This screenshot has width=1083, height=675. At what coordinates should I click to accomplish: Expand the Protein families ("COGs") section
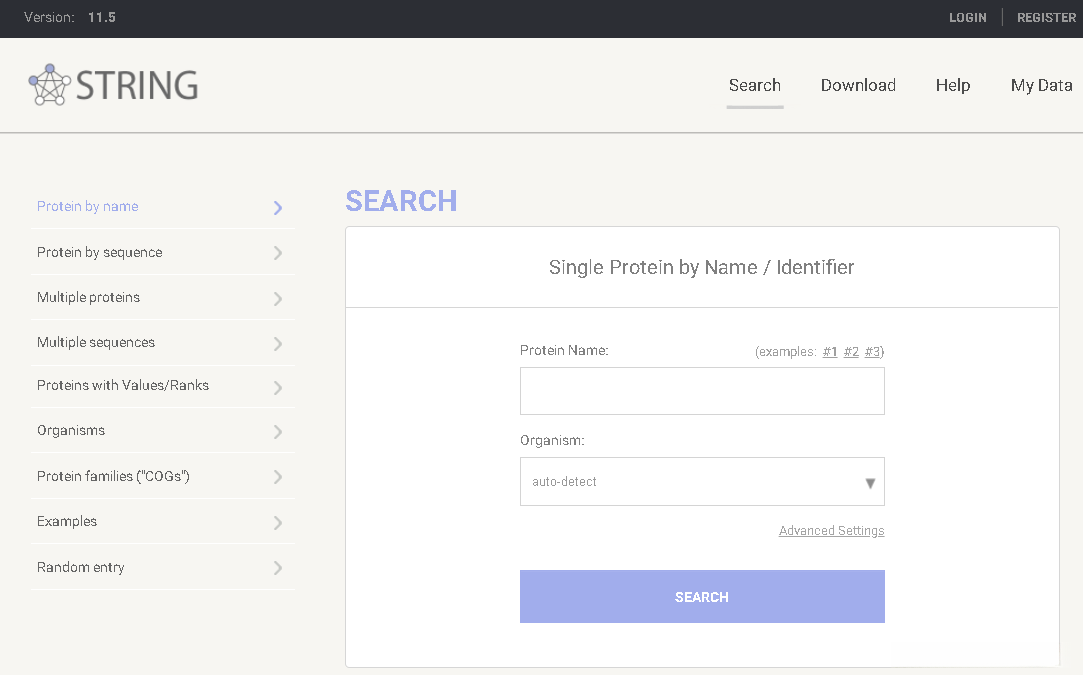point(113,476)
